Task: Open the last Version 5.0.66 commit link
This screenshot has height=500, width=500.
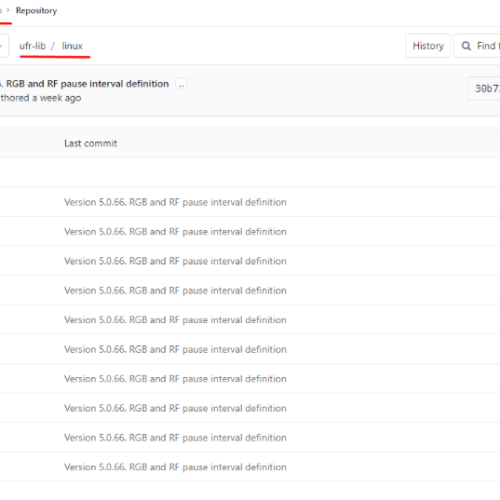Action: (175, 467)
